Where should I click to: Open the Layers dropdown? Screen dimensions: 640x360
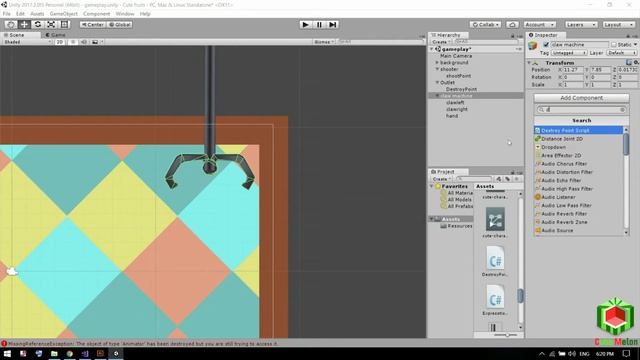point(581,24)
